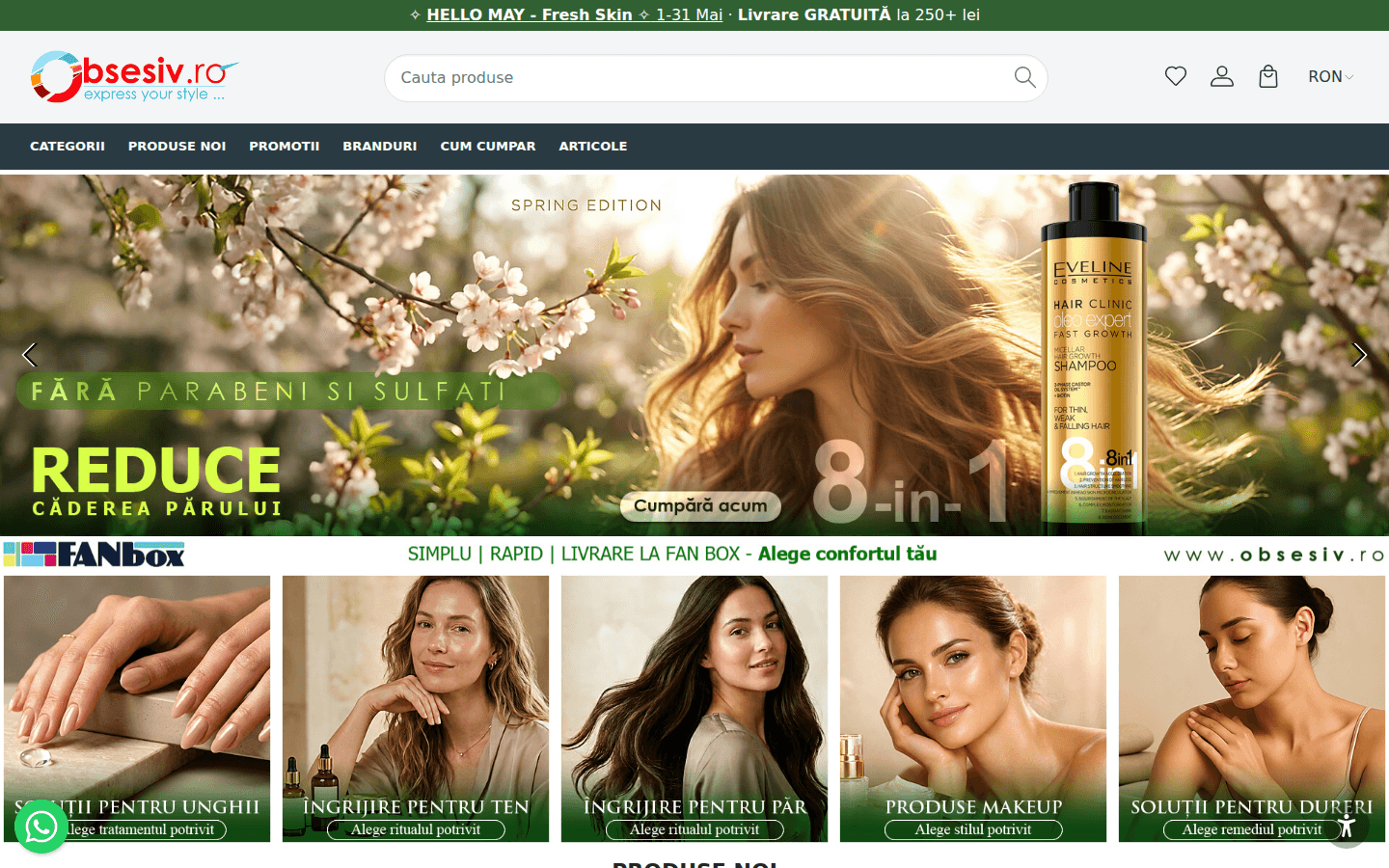
Task: Focus the Cauta produse search field
Action: [x=716, y=78]
